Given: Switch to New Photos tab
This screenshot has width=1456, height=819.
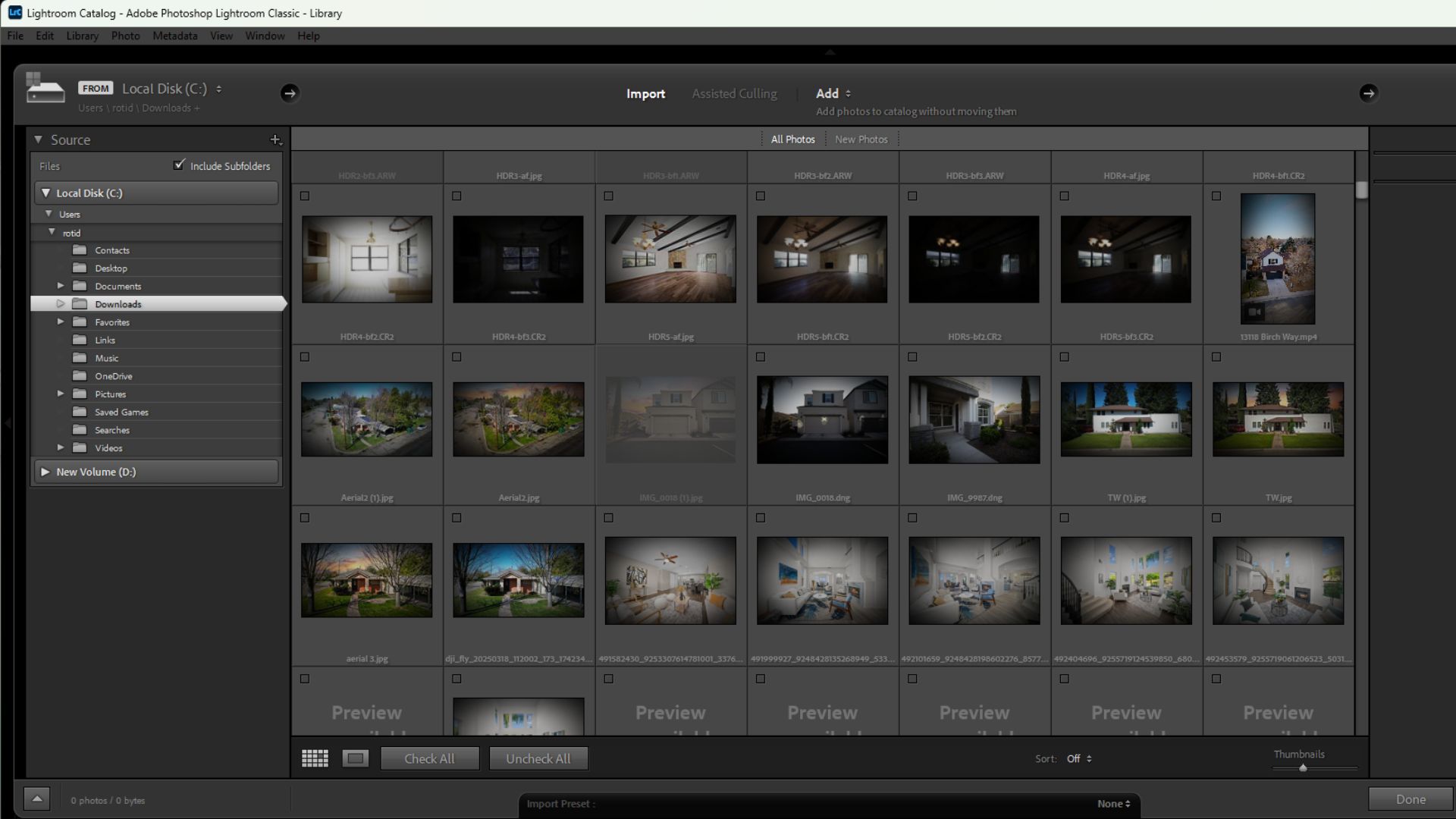Looking at the screenshot, I should coord(861,140).
